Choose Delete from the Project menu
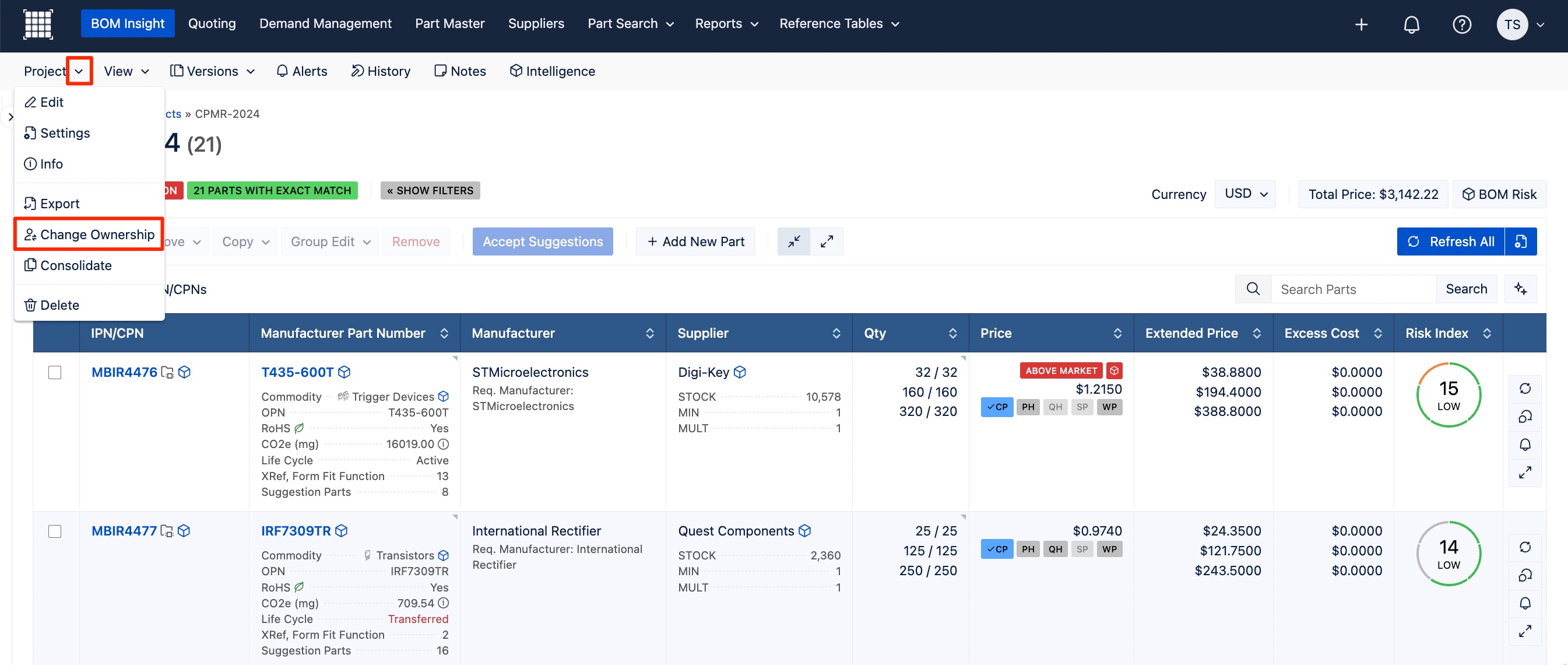1568x665 pixels. coord(89,305)
